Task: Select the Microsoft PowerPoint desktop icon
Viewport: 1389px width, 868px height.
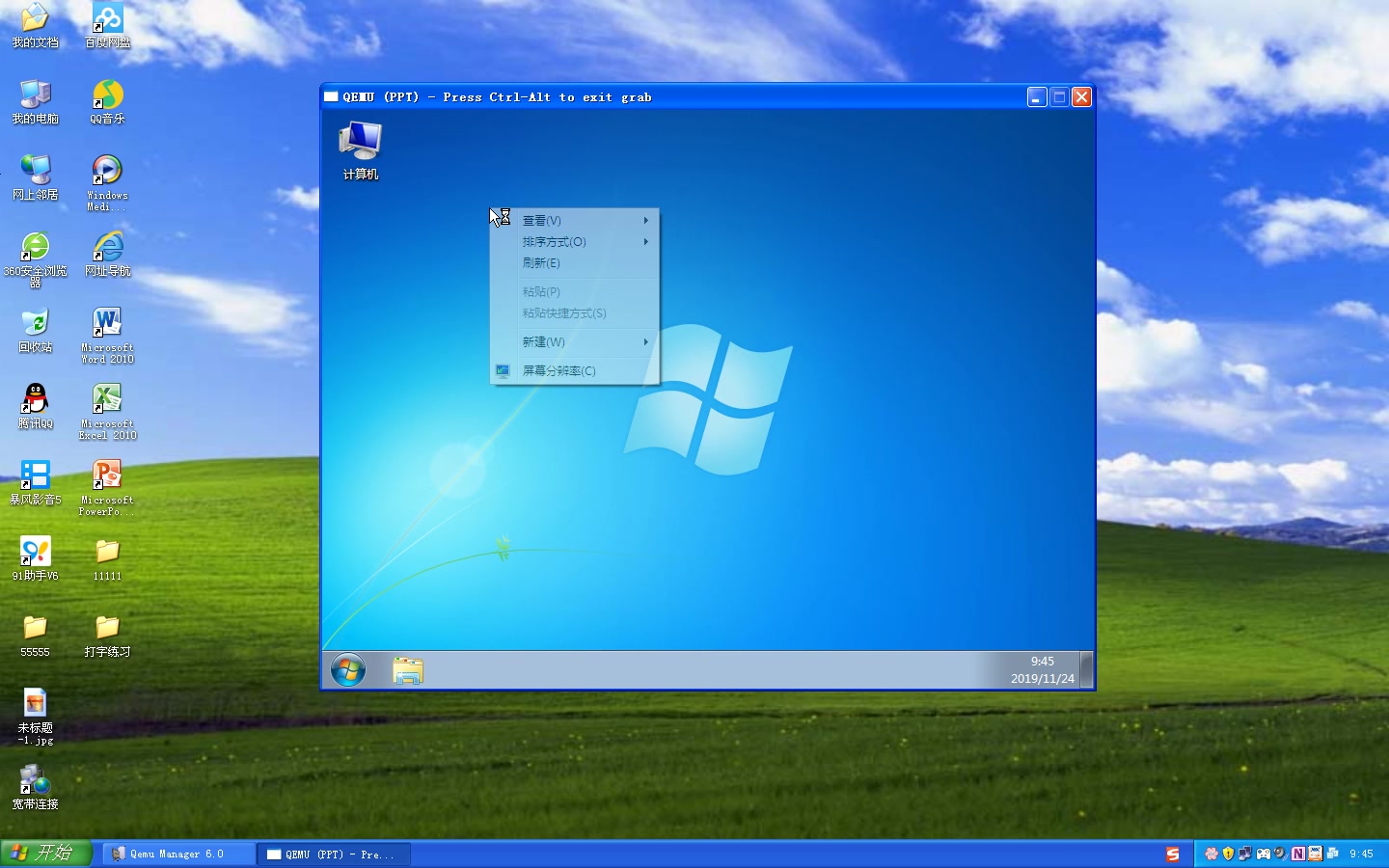Action: coord(107,488)
